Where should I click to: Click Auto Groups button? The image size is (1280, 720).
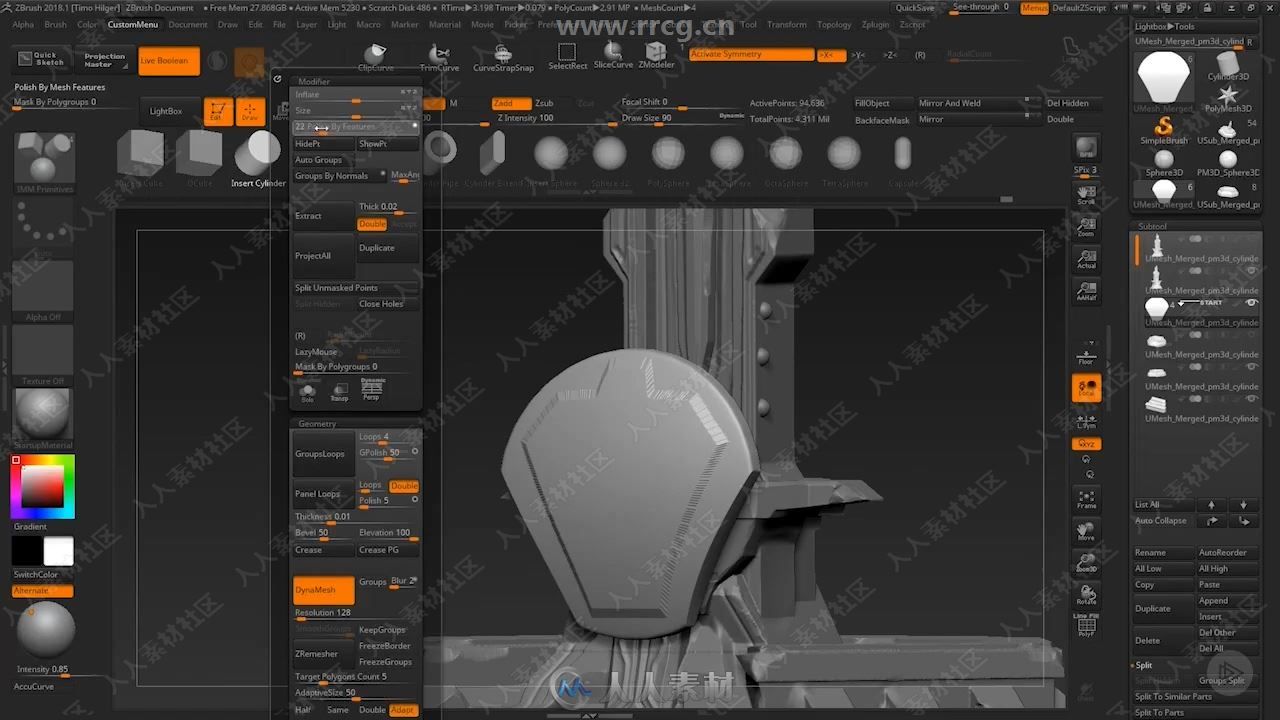coord(322,160)
